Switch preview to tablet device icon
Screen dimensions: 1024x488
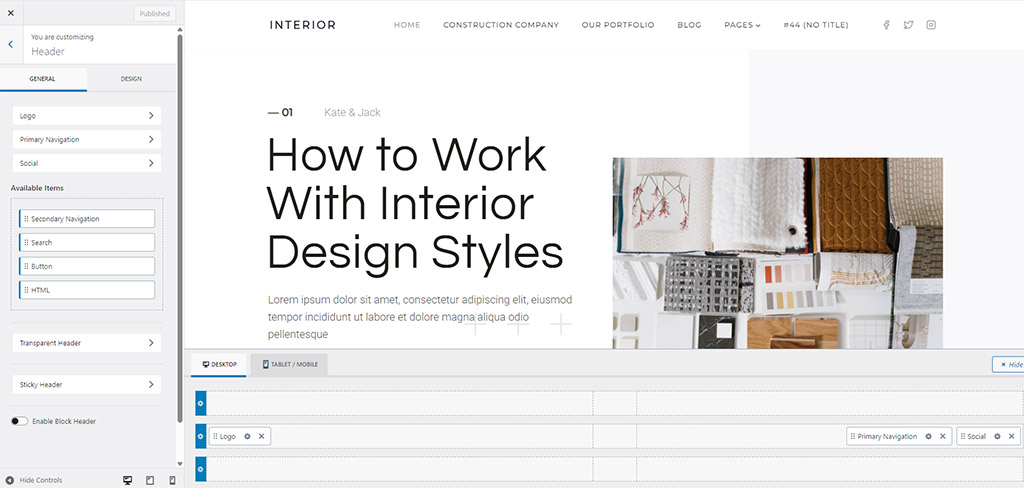click(150, 481)
